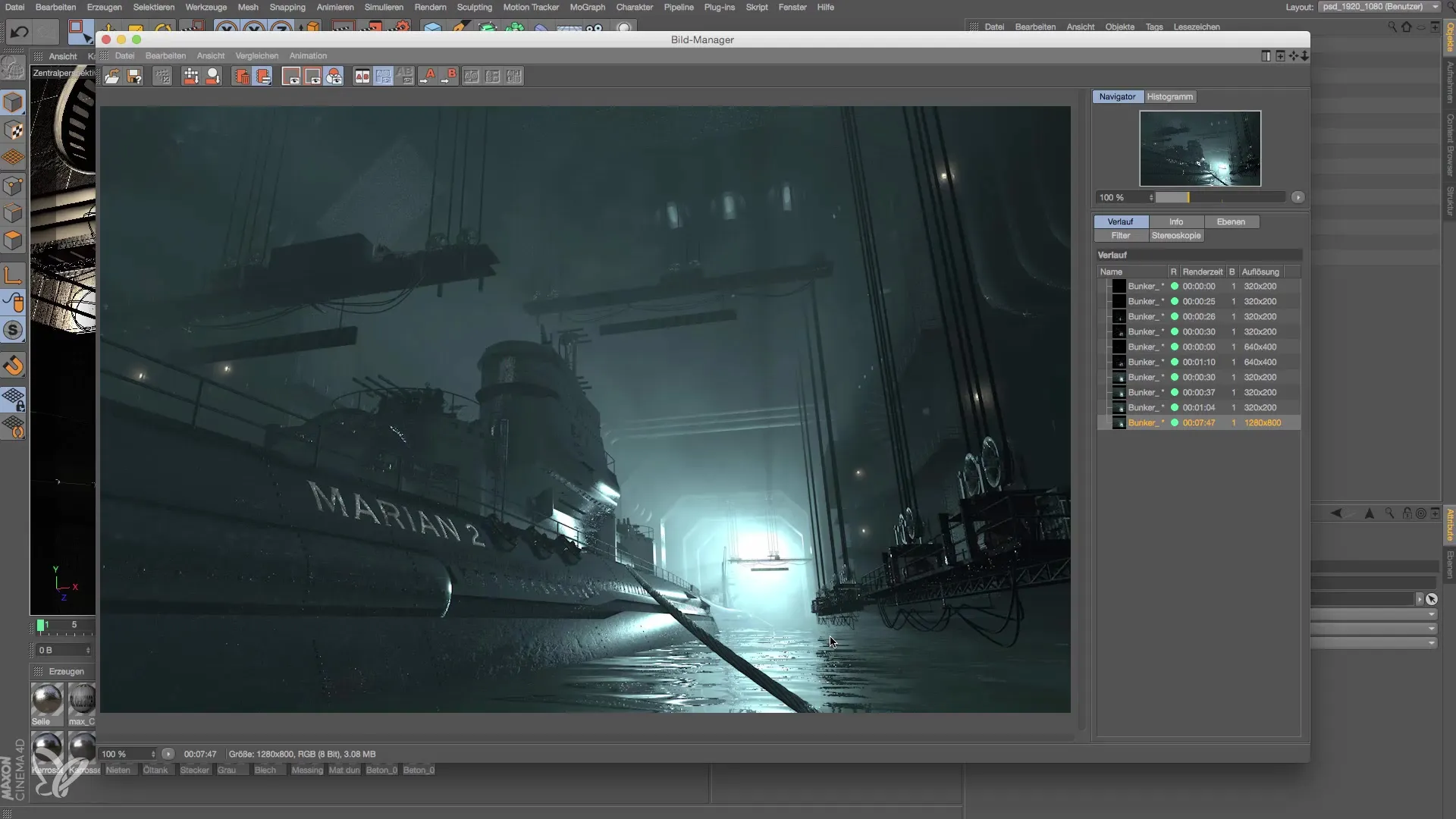Click the cube primitive in left palette
This screenshot has width=1456, height=819.
[x=13, y=102]
